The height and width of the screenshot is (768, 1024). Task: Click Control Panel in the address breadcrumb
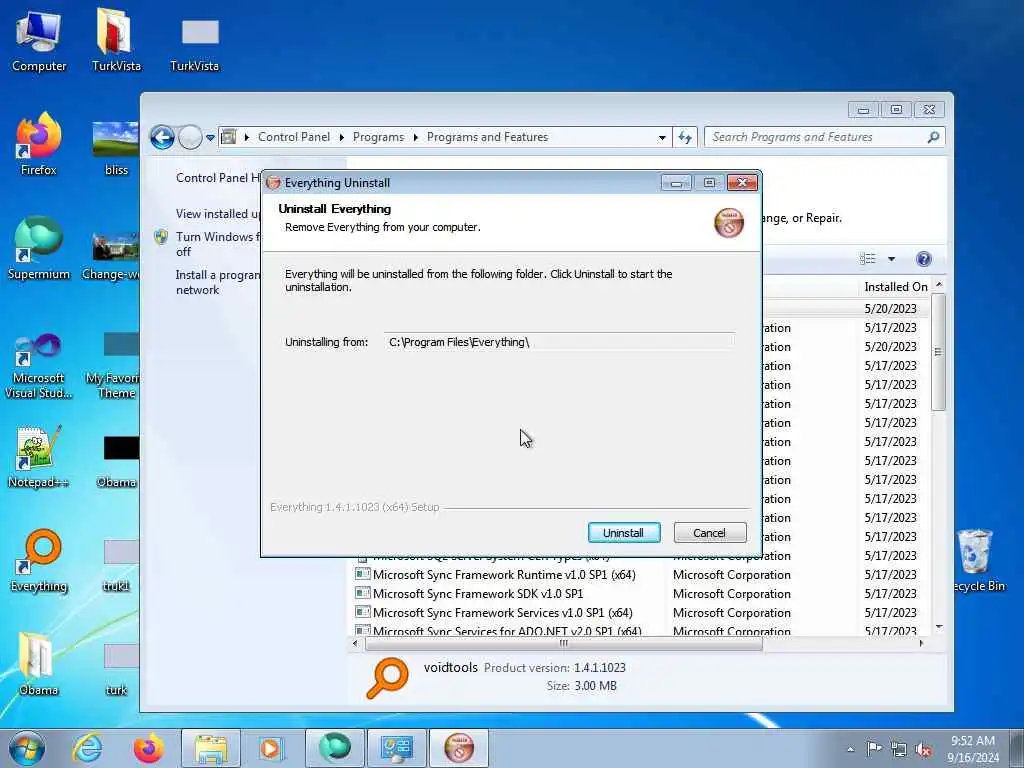[294, 137]
